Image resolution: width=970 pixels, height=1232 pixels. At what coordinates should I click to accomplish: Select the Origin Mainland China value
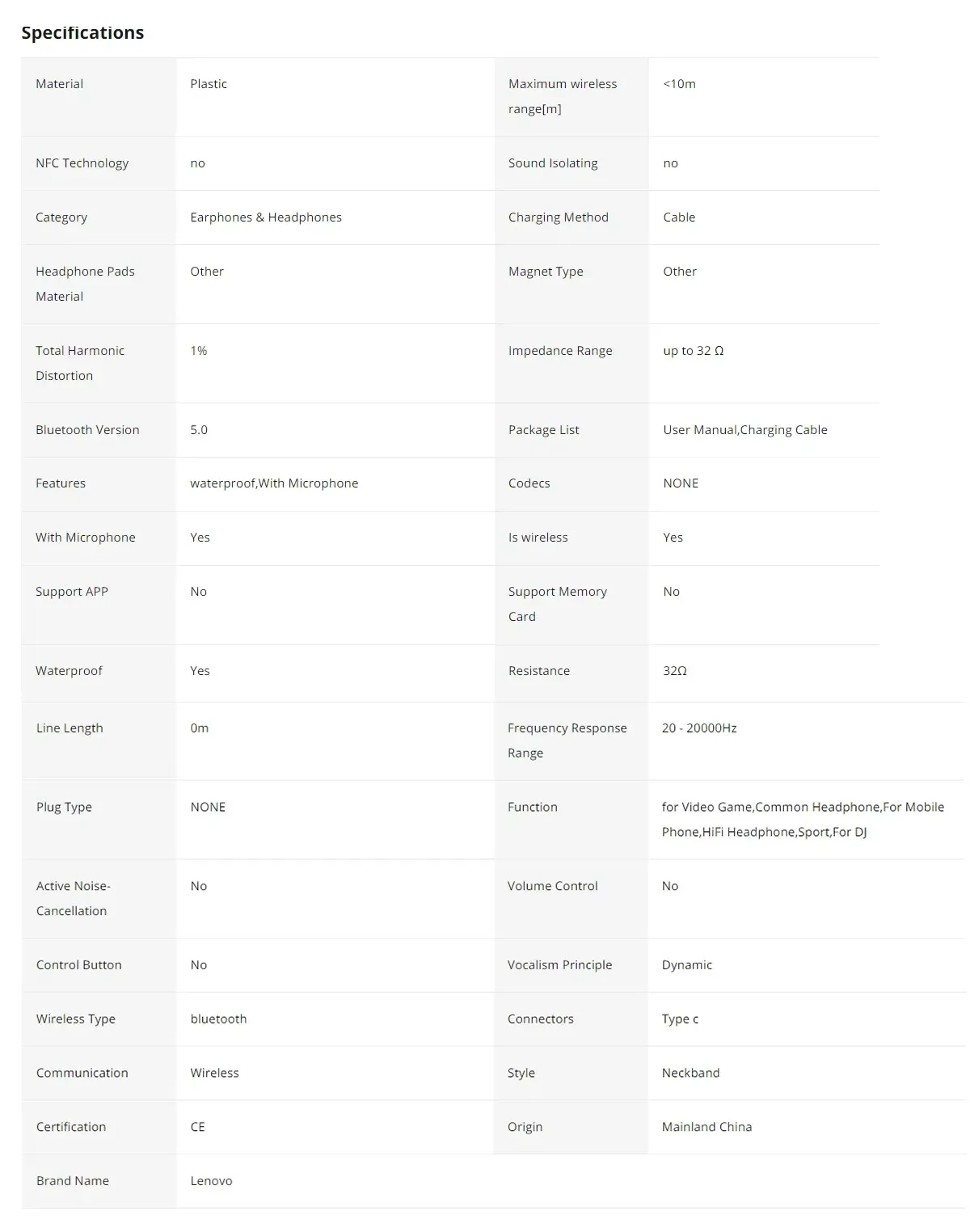pyautogui.click(x=706, y=1128)
